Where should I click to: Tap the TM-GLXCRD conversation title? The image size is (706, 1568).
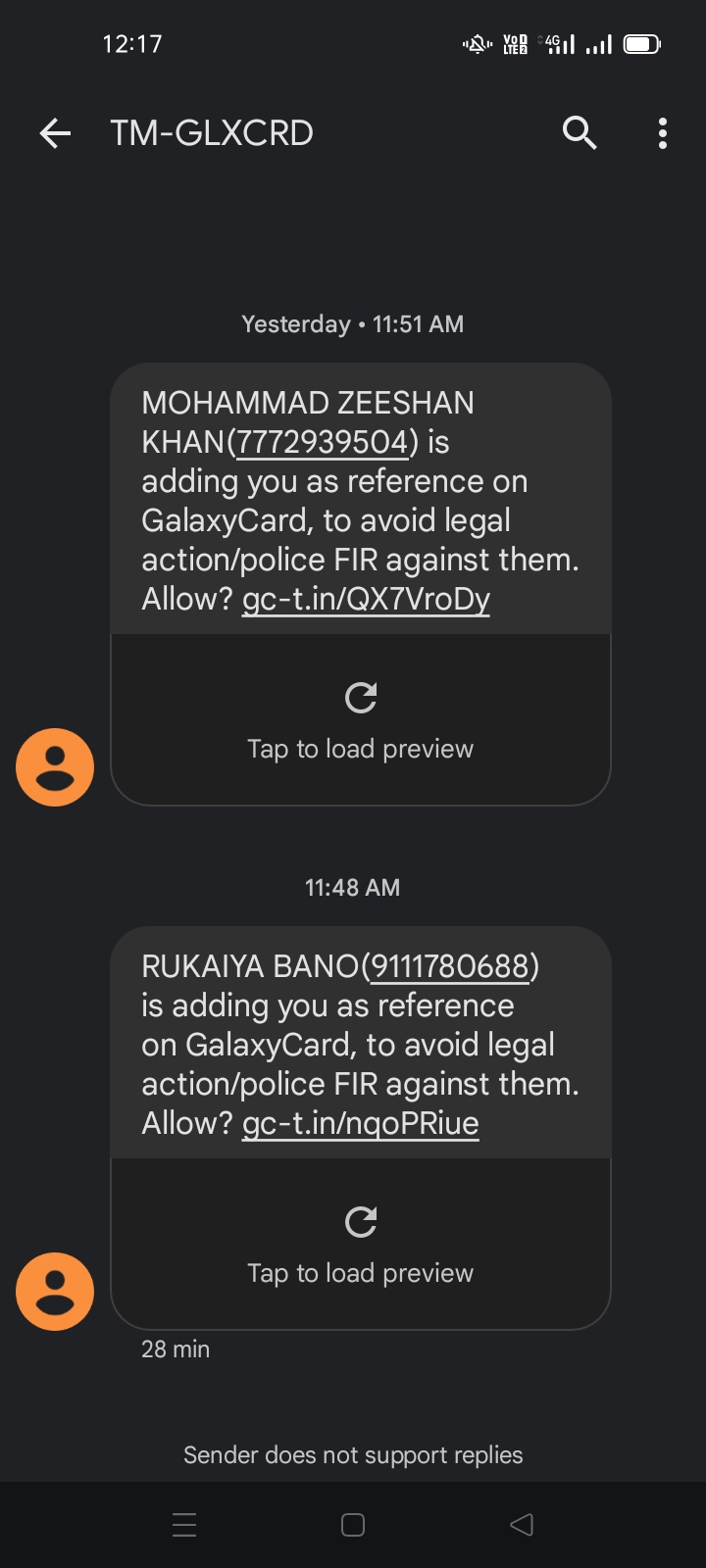coord(212,133)
